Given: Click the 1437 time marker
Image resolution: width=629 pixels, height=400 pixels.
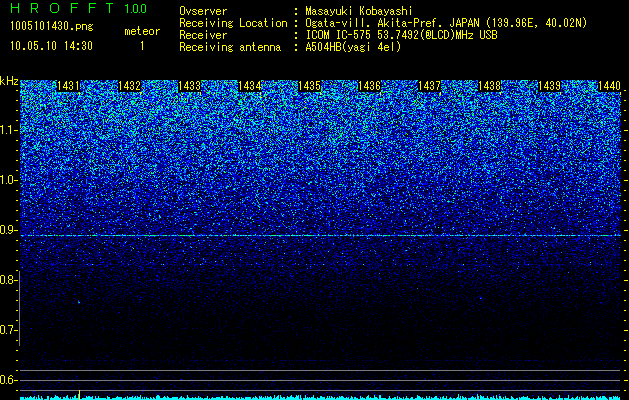Looking at the screenshot, I should click(429, 86).
